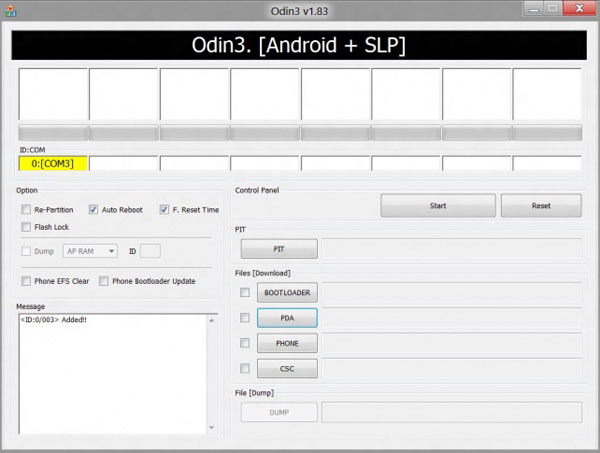The width and height of the screenshot is (600, 453).
Task: Click the Dump file path field
Action: [x=452, y=412]
